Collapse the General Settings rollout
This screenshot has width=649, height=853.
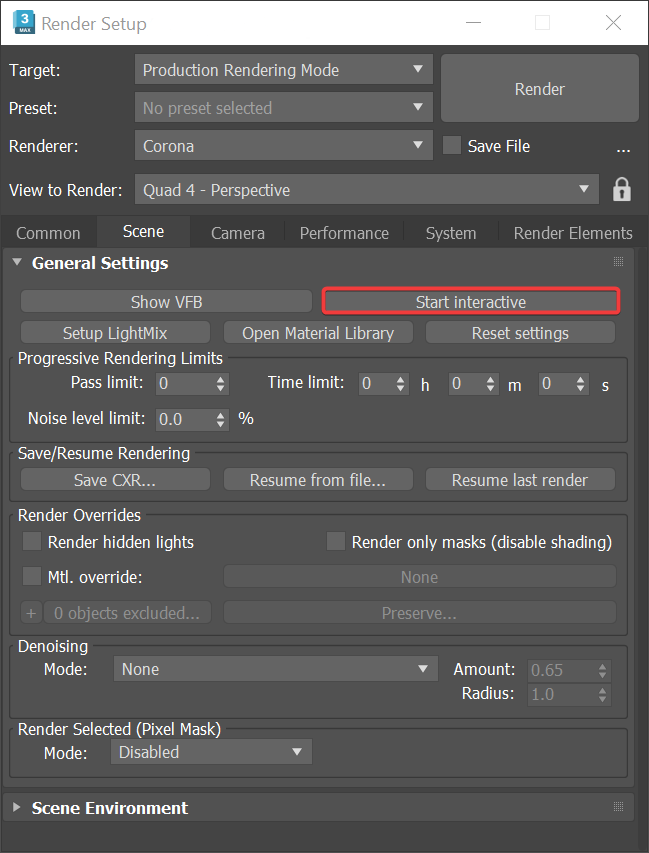point(17,262)
